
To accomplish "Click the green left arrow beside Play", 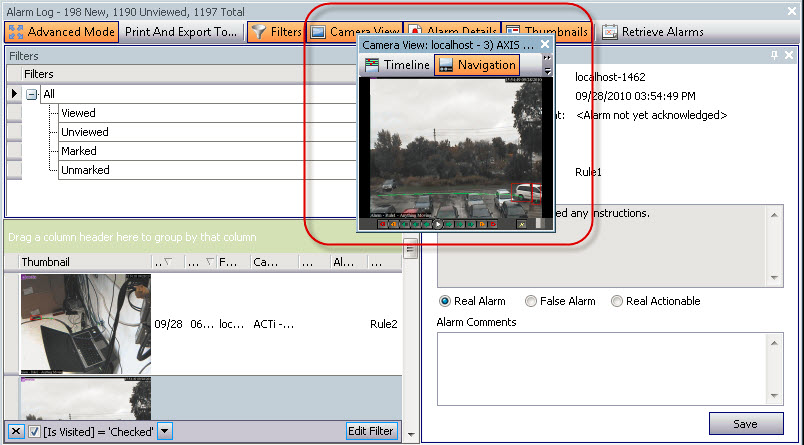I will click(427, 224).
